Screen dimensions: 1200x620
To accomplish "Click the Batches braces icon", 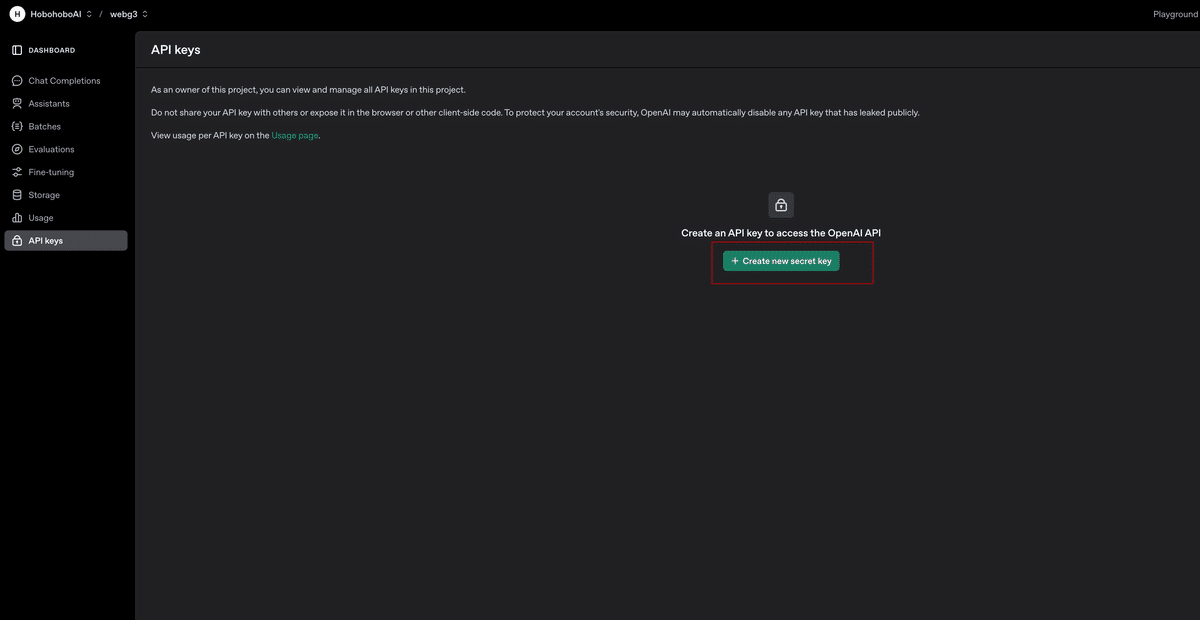I will [17, 127].
